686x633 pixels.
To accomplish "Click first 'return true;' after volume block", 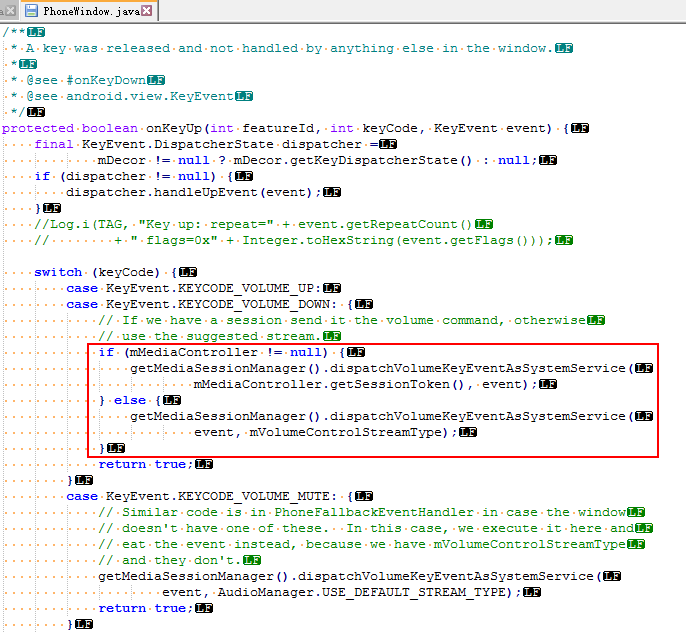I will [146, 465].
